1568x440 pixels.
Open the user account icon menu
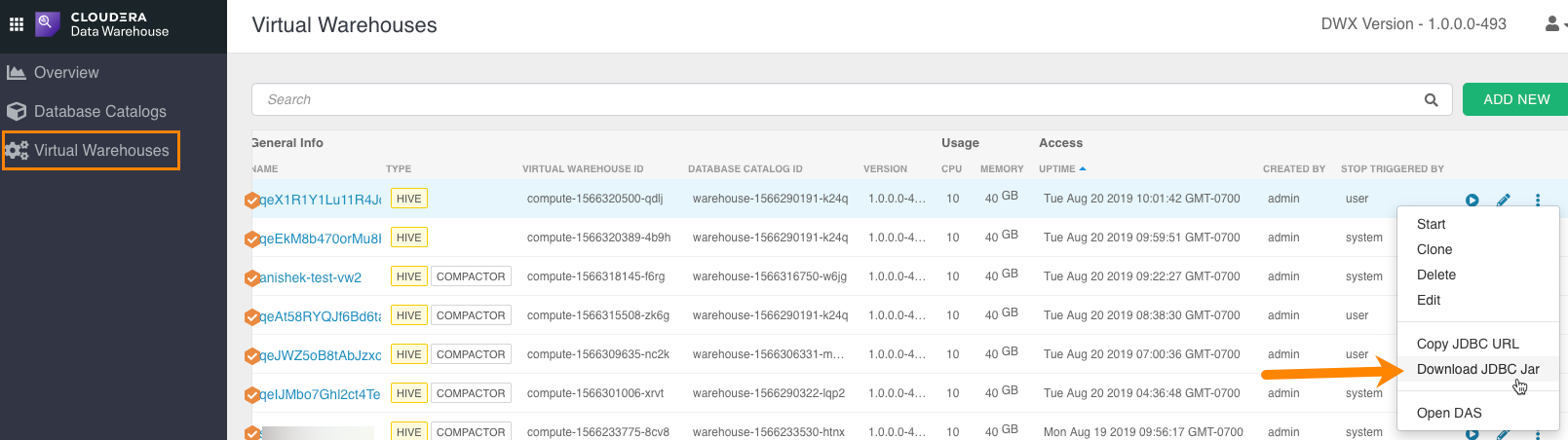pyautogui.click(x=1552, y=23)
